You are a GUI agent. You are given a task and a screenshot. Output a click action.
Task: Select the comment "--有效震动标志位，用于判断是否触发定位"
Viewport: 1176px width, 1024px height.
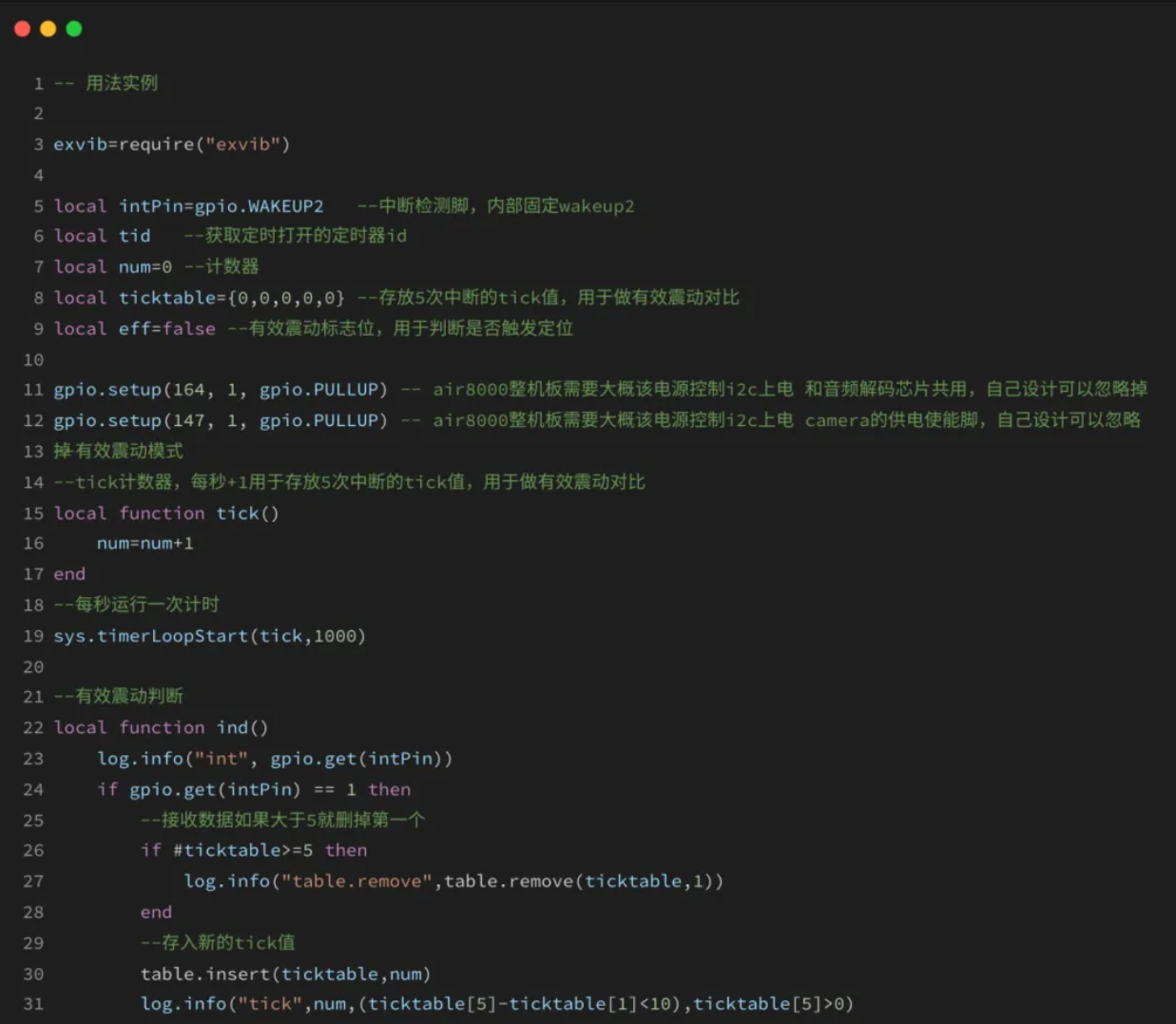401,329
